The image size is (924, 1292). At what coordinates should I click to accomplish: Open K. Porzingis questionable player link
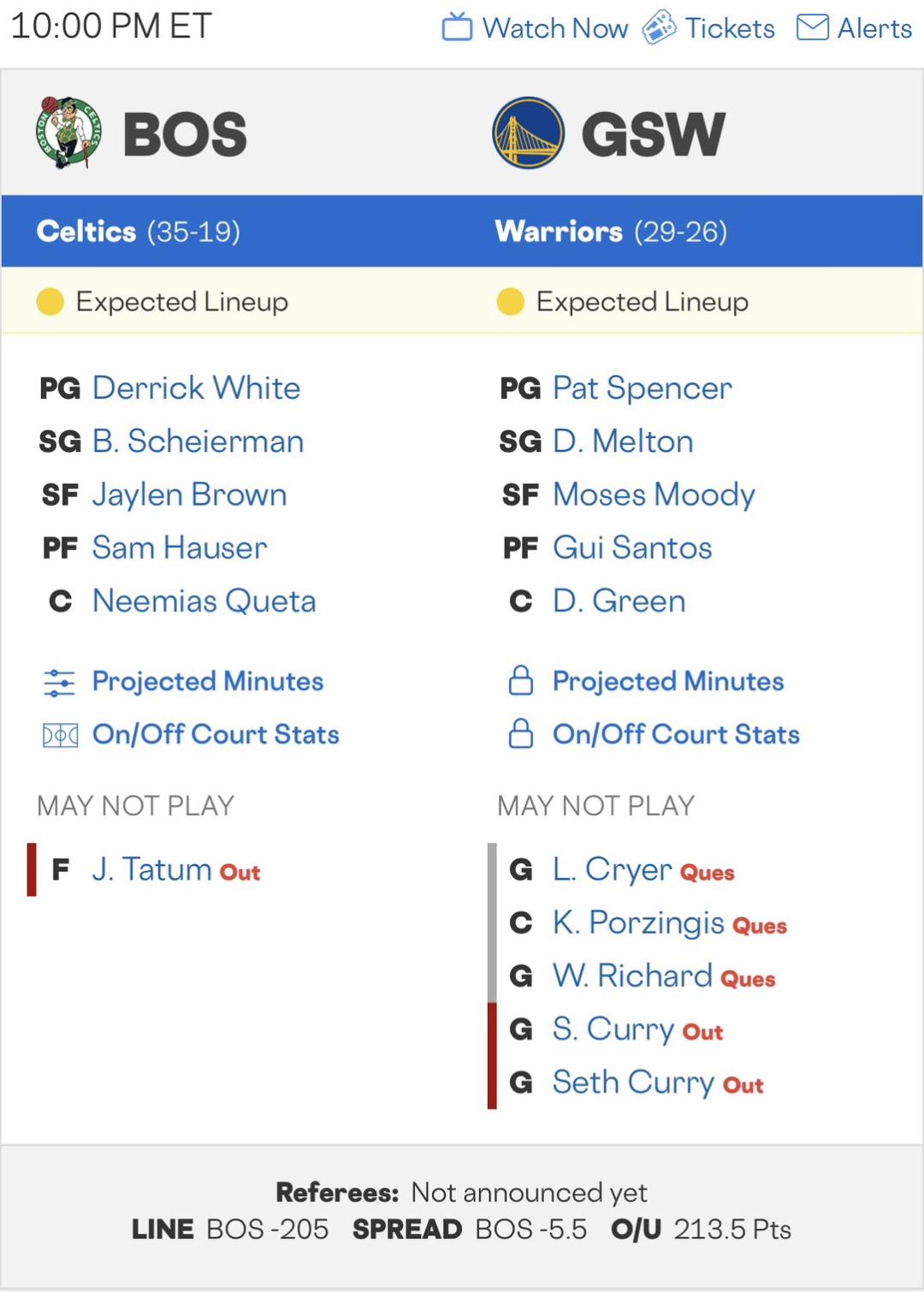coord(638,922)
